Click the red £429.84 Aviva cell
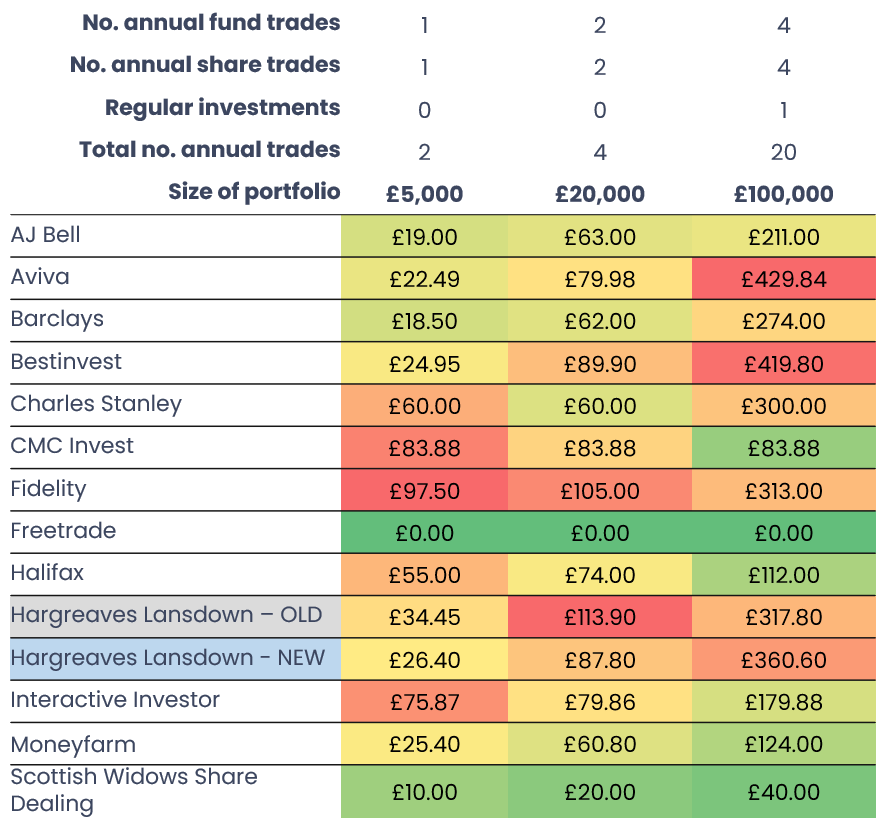This screenshot has height=823, width=881. pos(783,280)
